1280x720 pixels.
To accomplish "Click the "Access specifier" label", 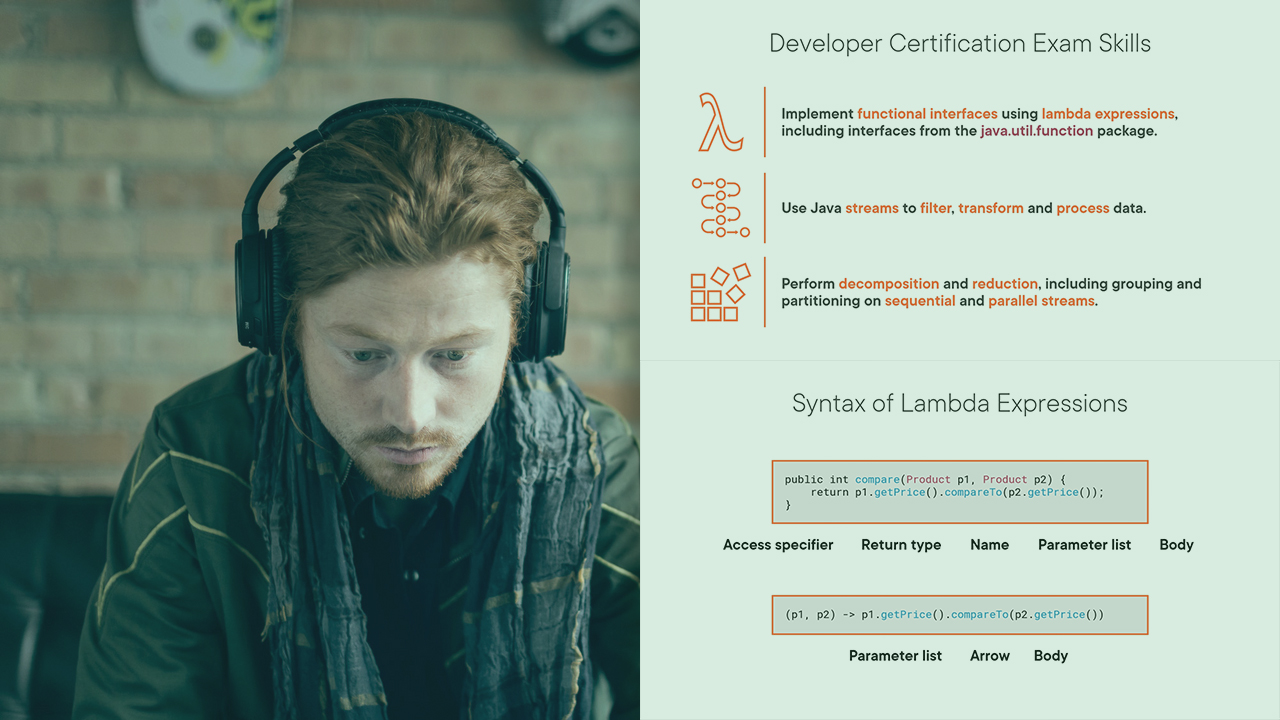I will (778, 545).
